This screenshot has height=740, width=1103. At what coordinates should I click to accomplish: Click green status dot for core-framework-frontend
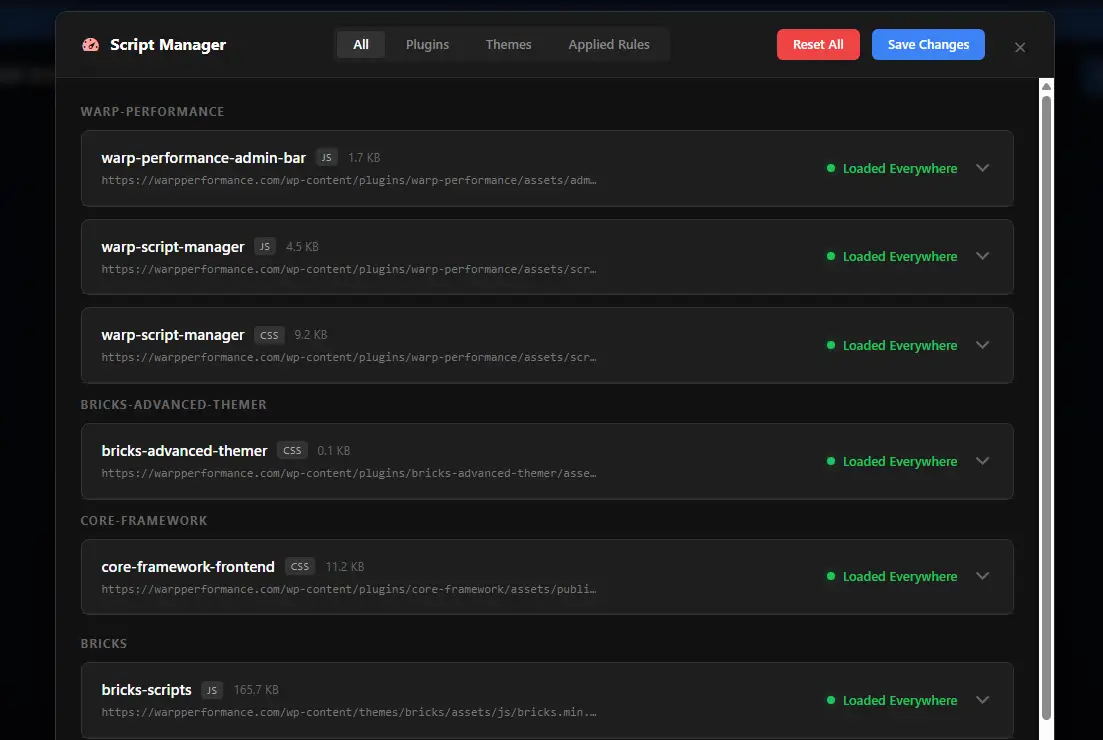pyautogui.click(x=831, y=577)
